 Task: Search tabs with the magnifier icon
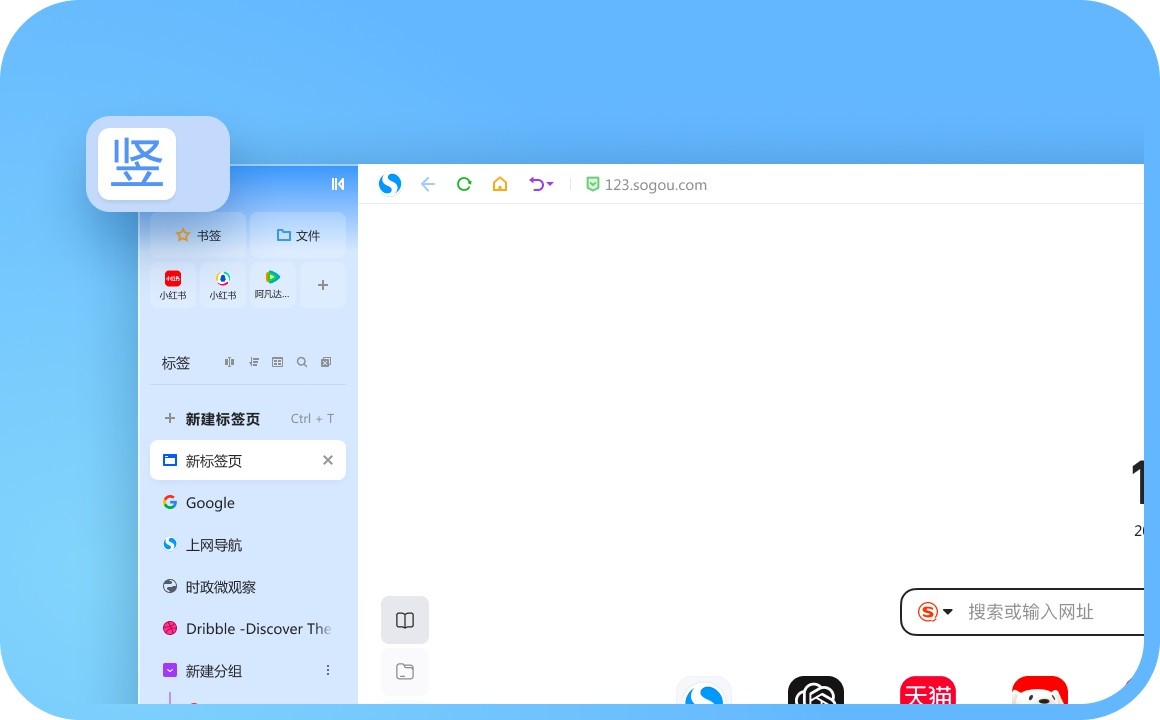tap(302, 362)
